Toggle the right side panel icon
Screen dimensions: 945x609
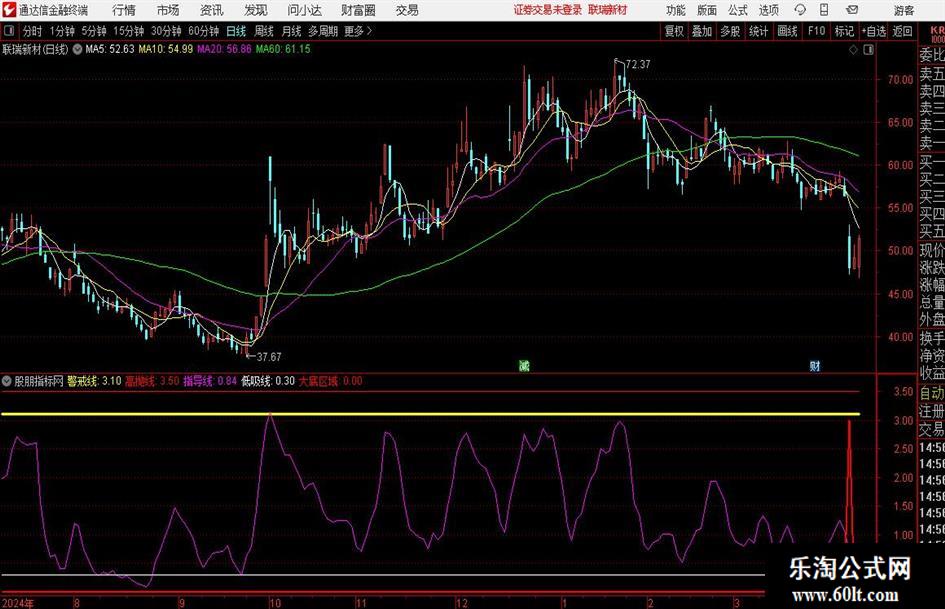[x=868, y=50]
